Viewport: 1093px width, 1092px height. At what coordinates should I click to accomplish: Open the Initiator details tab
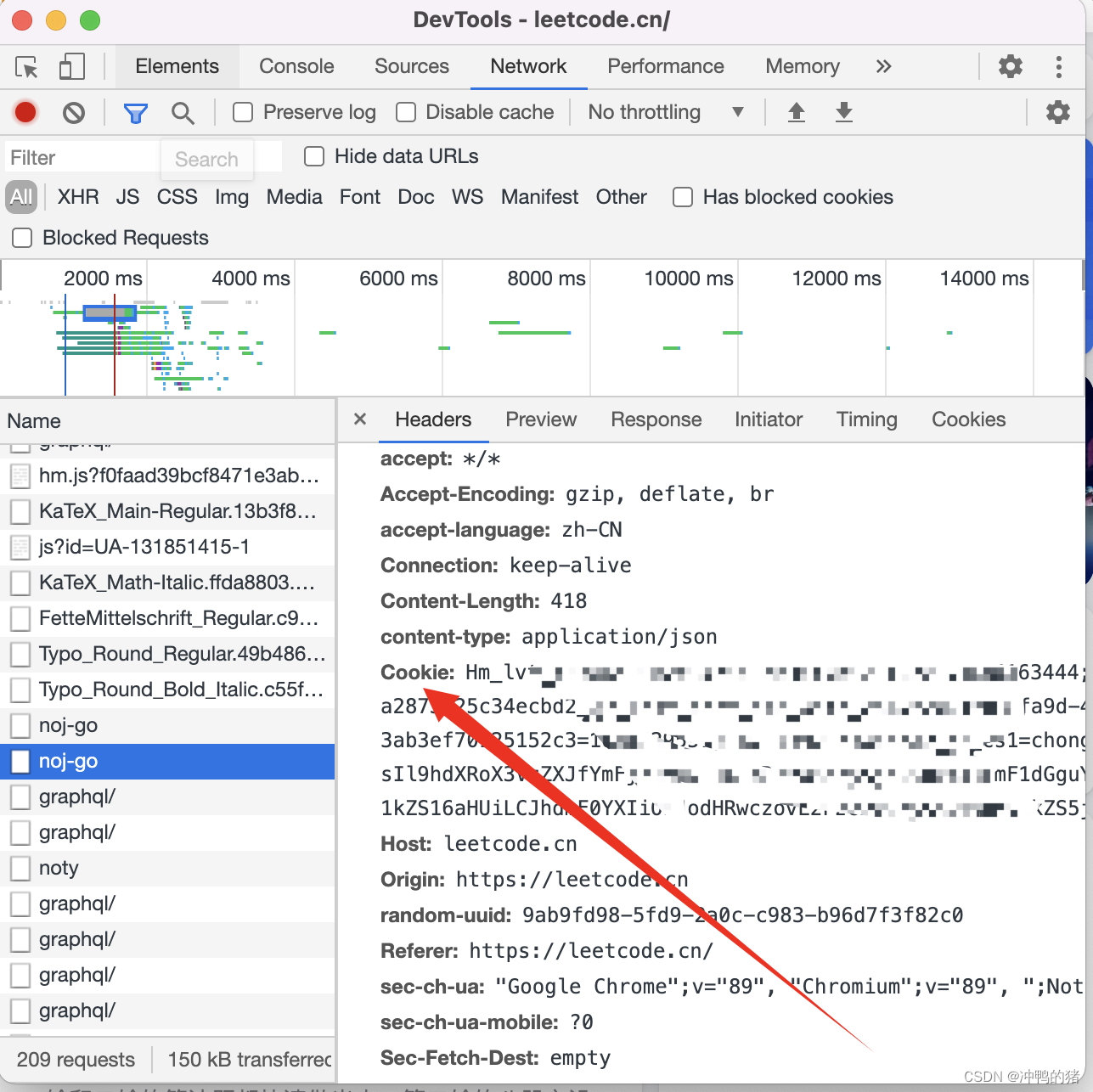(769, 419)
